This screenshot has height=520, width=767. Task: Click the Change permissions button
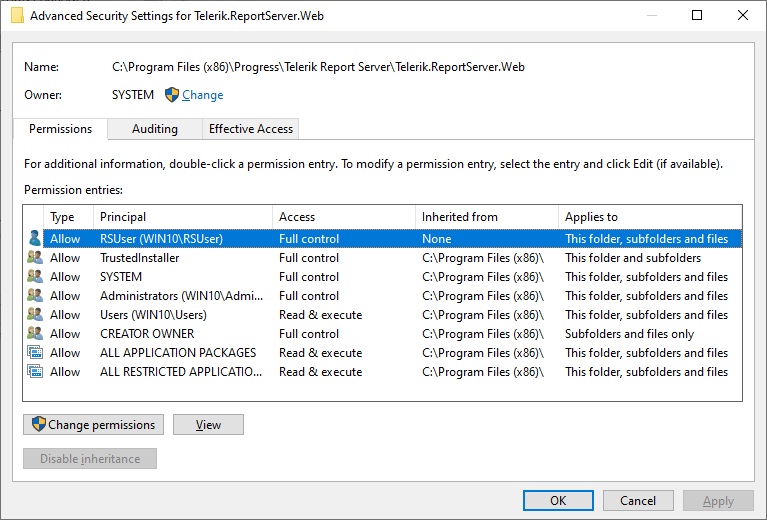point(93,425)
